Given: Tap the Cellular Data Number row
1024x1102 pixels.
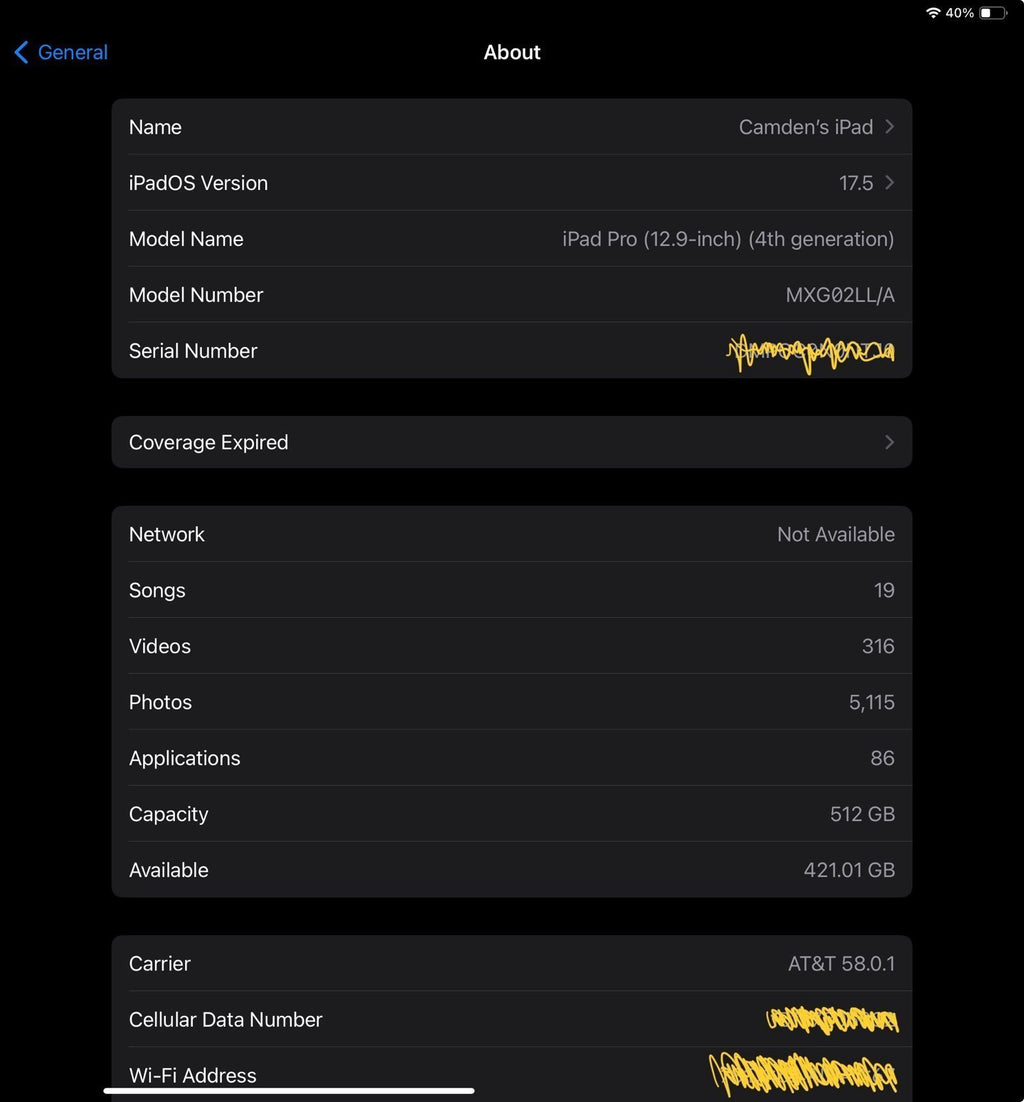Looking at the screenshot, I should (x=512, y=1019).
